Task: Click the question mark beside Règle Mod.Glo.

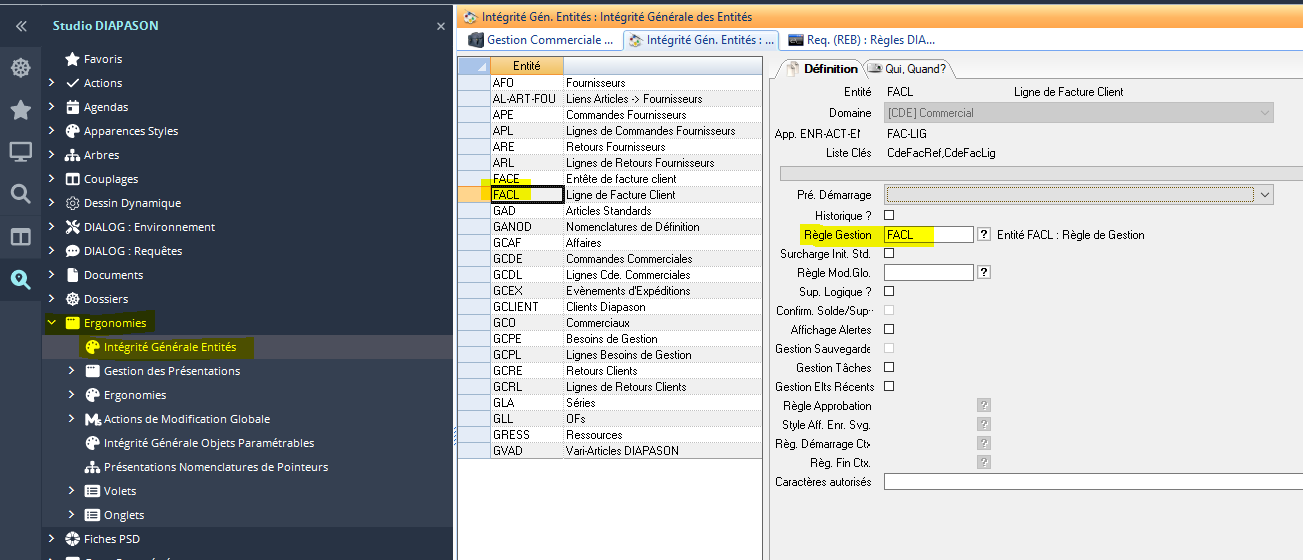Action: tap(984, 272)
